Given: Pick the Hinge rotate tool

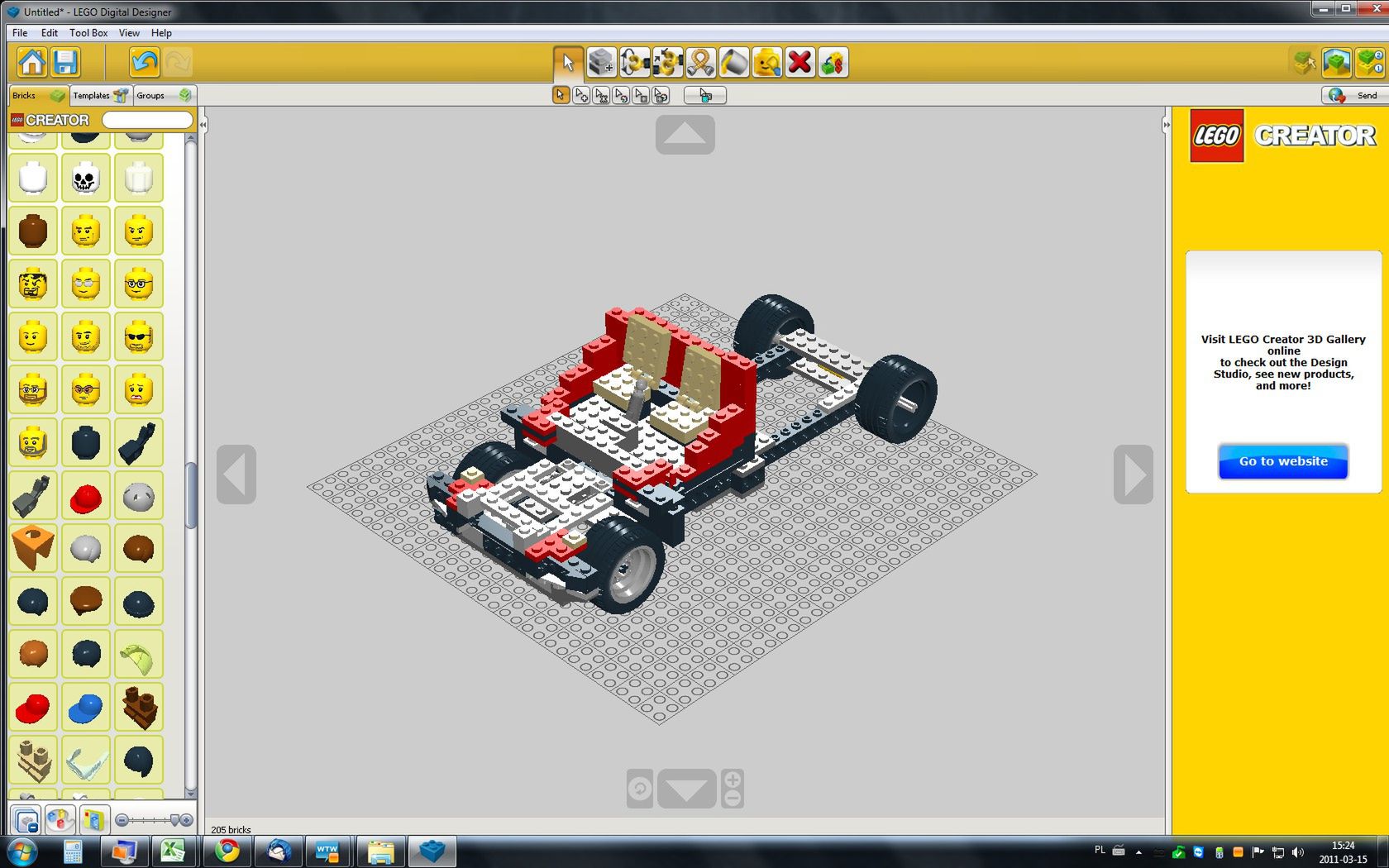Looking at the screenshot, I should click(634, 63).
